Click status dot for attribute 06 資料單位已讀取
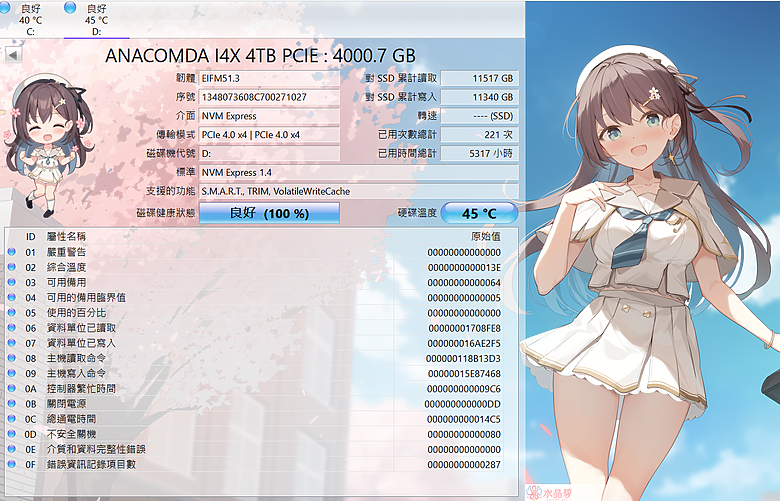This screenshot has height=501, width=780. coord(11,328)
